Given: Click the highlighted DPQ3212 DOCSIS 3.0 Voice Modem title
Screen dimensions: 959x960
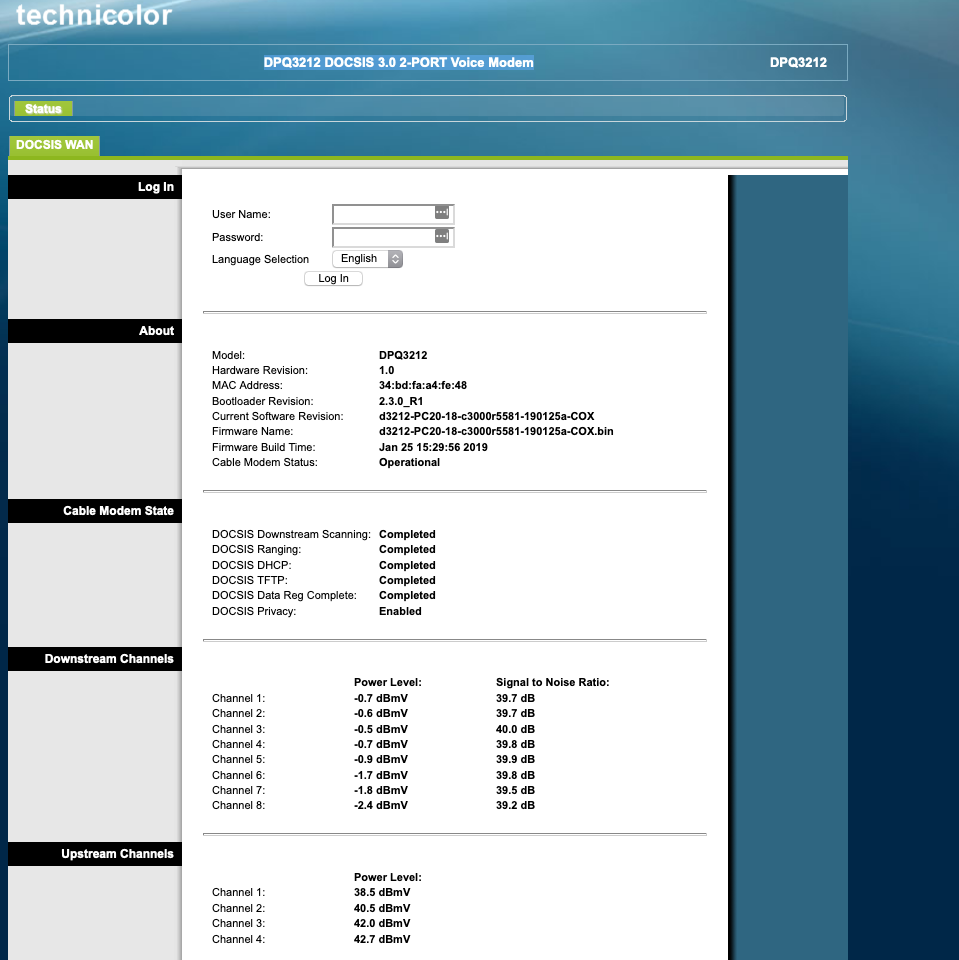Looking at the screenshot, I should tap(399, 62).
